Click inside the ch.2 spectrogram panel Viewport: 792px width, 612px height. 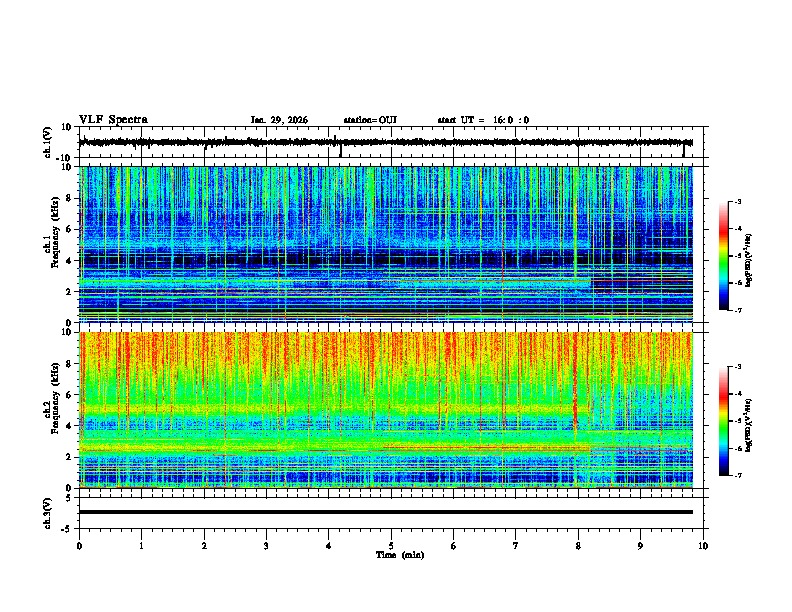tap(386, 410)
